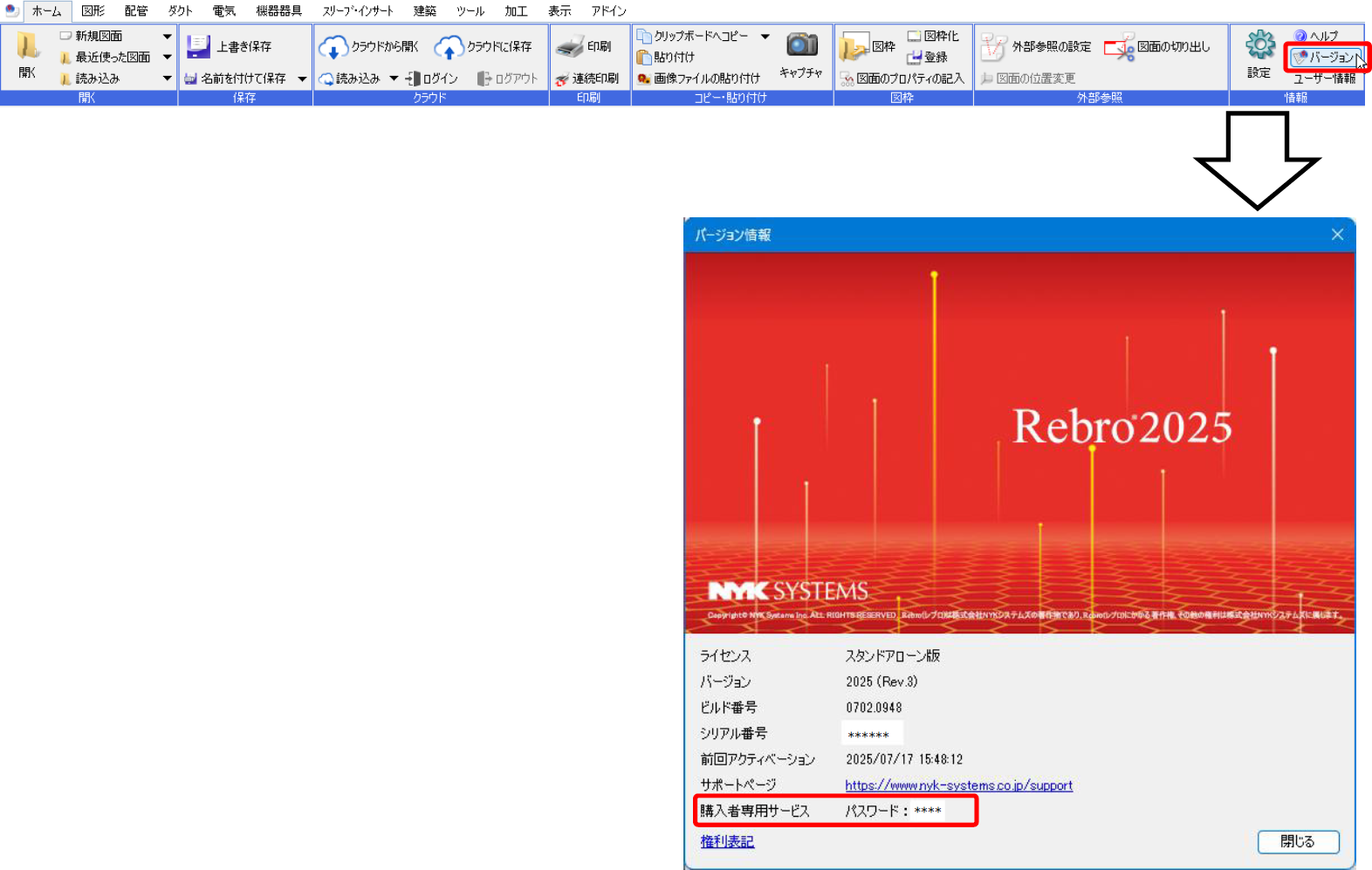Viewport: 1372px width, 870px height.
Task: Click the ヘルプ help icon
Action: click(x=1300, y=36)
